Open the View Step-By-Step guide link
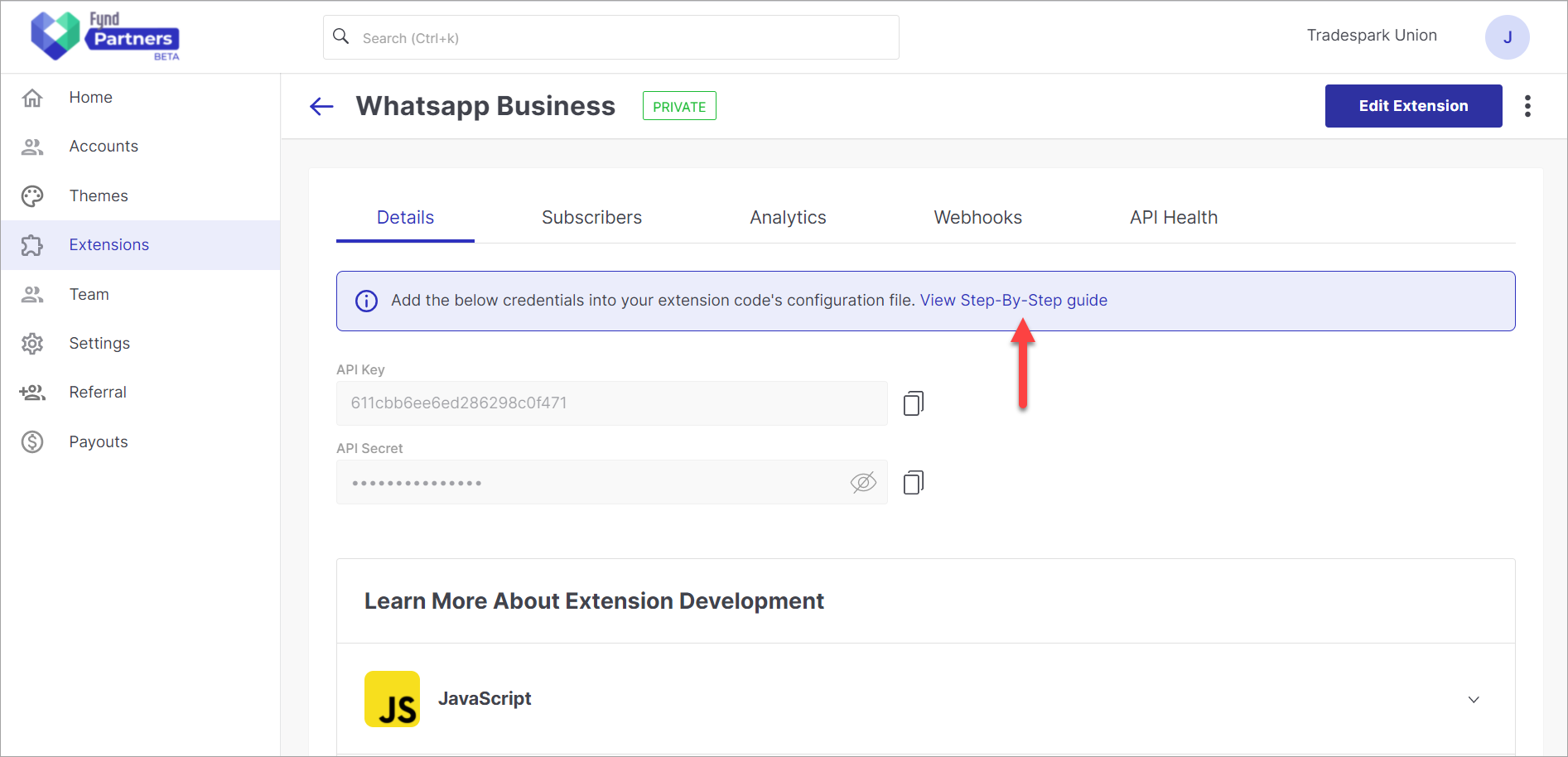The width and height of the screenshot is (1568, 757). point(1013,301)
